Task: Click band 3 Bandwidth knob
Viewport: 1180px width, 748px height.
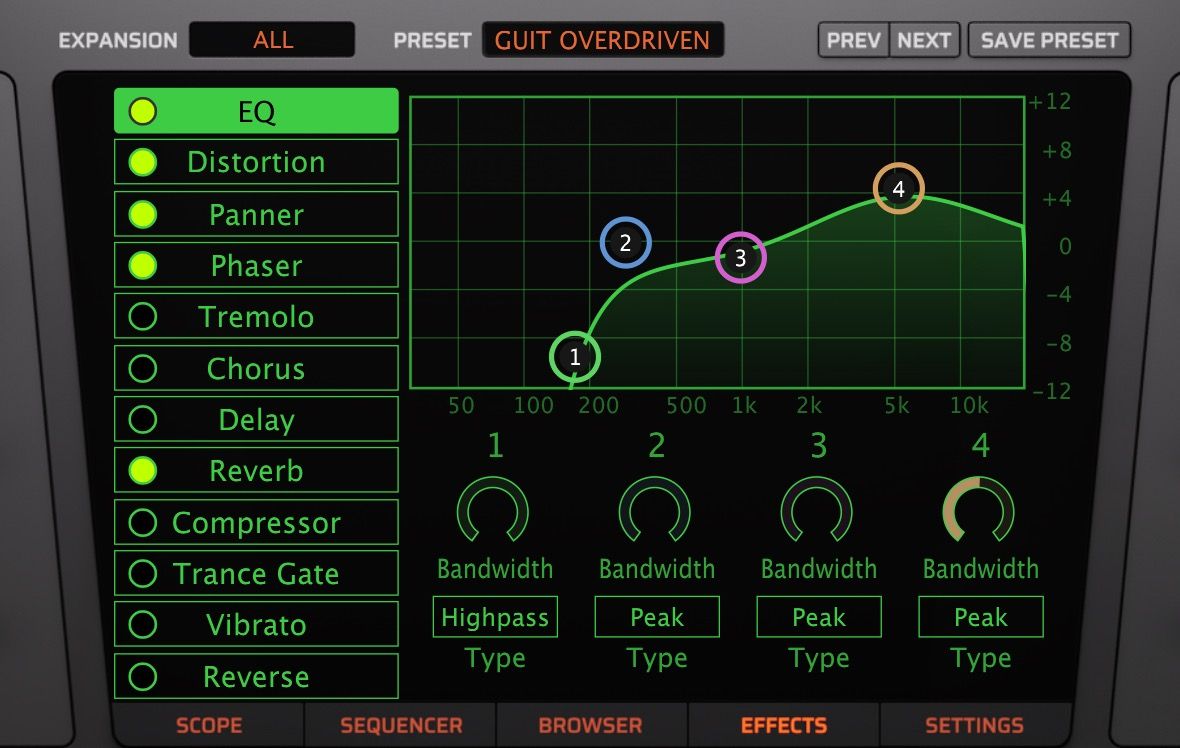Action: (818, 511)
